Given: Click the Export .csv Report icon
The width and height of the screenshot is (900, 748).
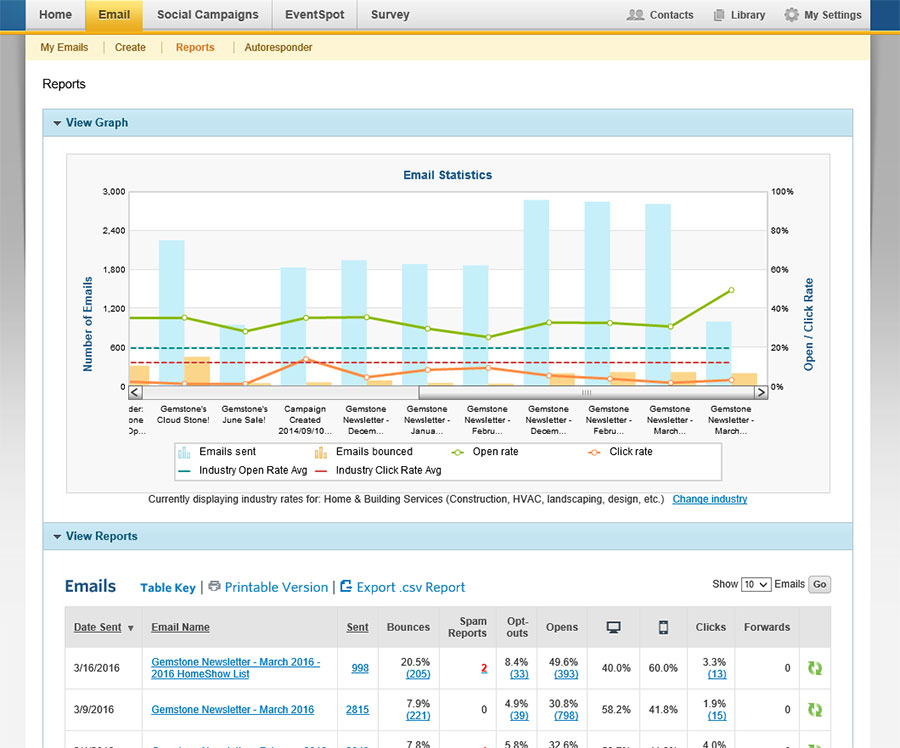Looking at the screenshot, I should coord(346,587).
